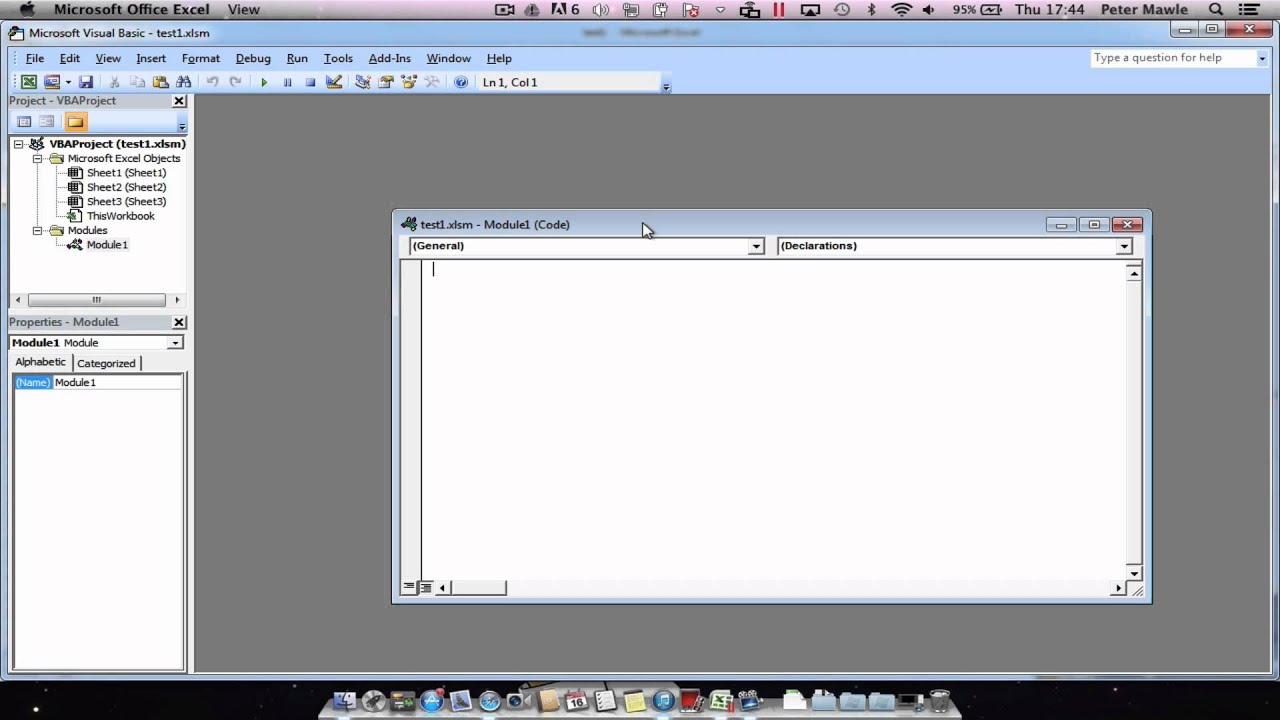
Task: Open the Add-Ins menu
Action: (390, 58)
